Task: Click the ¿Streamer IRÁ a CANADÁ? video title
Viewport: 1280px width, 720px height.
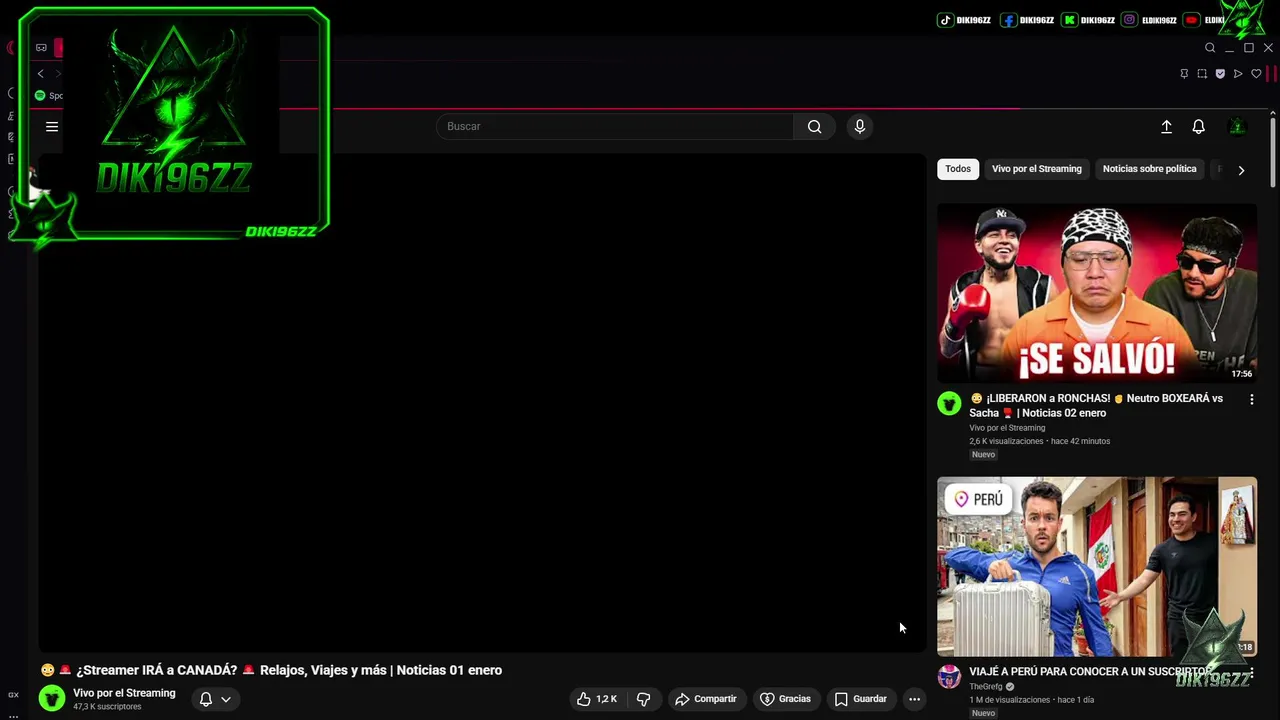Action: click(271, 670)
